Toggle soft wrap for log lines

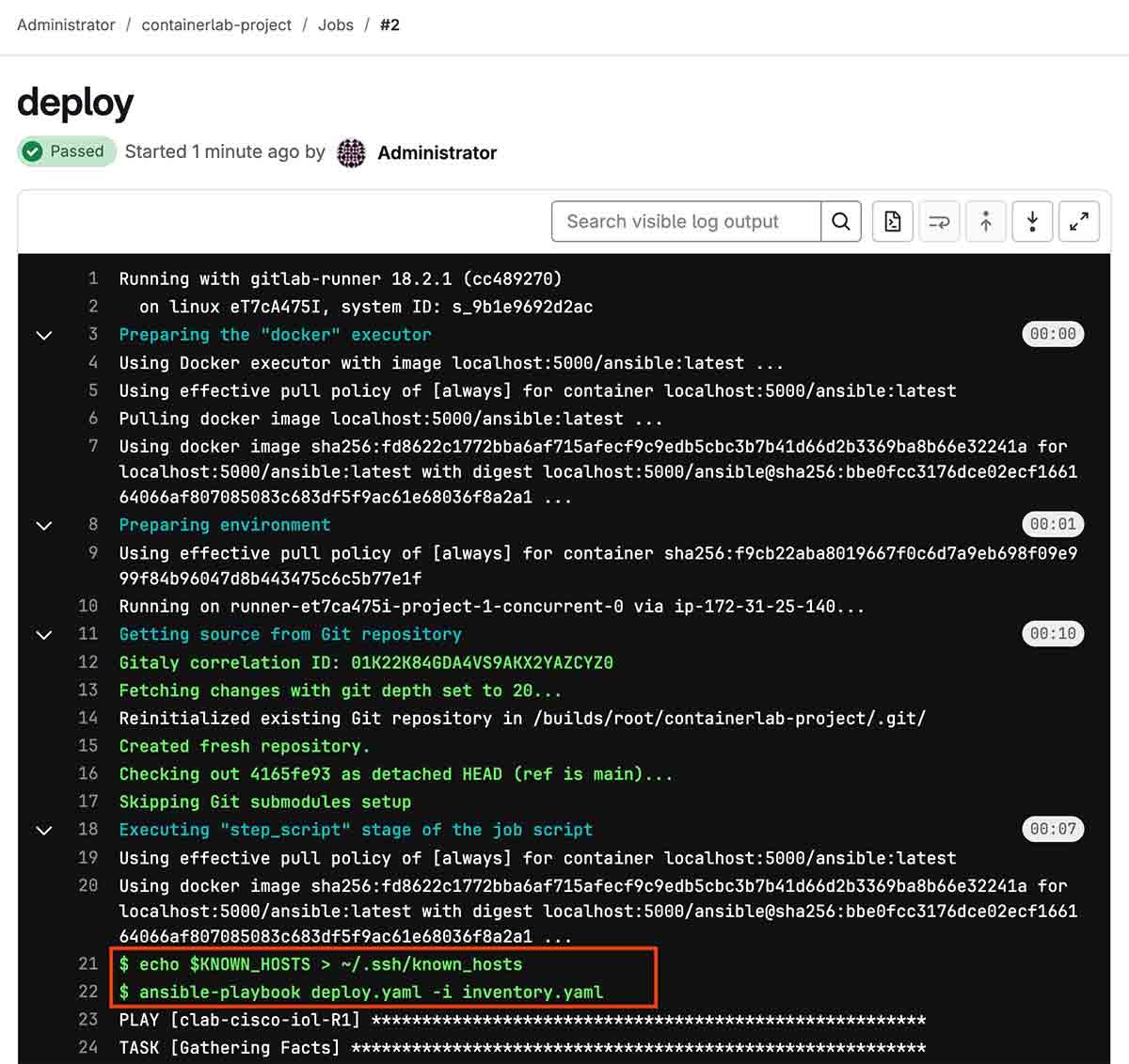(938, 221)
